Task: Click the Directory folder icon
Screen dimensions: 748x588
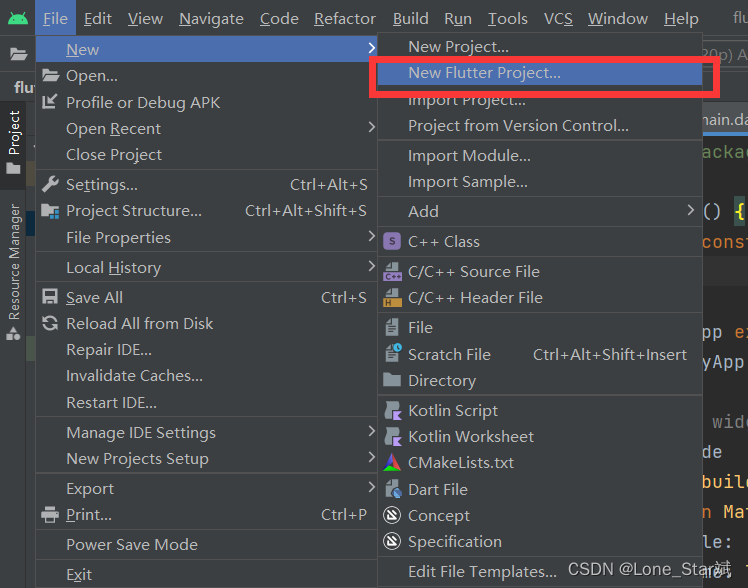Action: (x=392, y=380)
